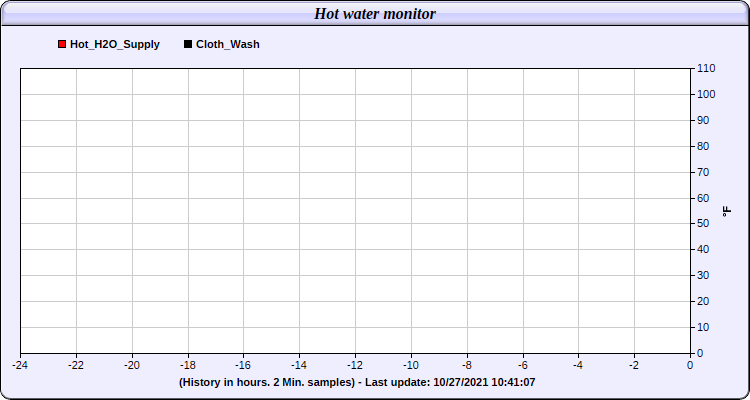Click the -24 hour x-axis label
750x400 pixels.
click(x=20, y=366)
